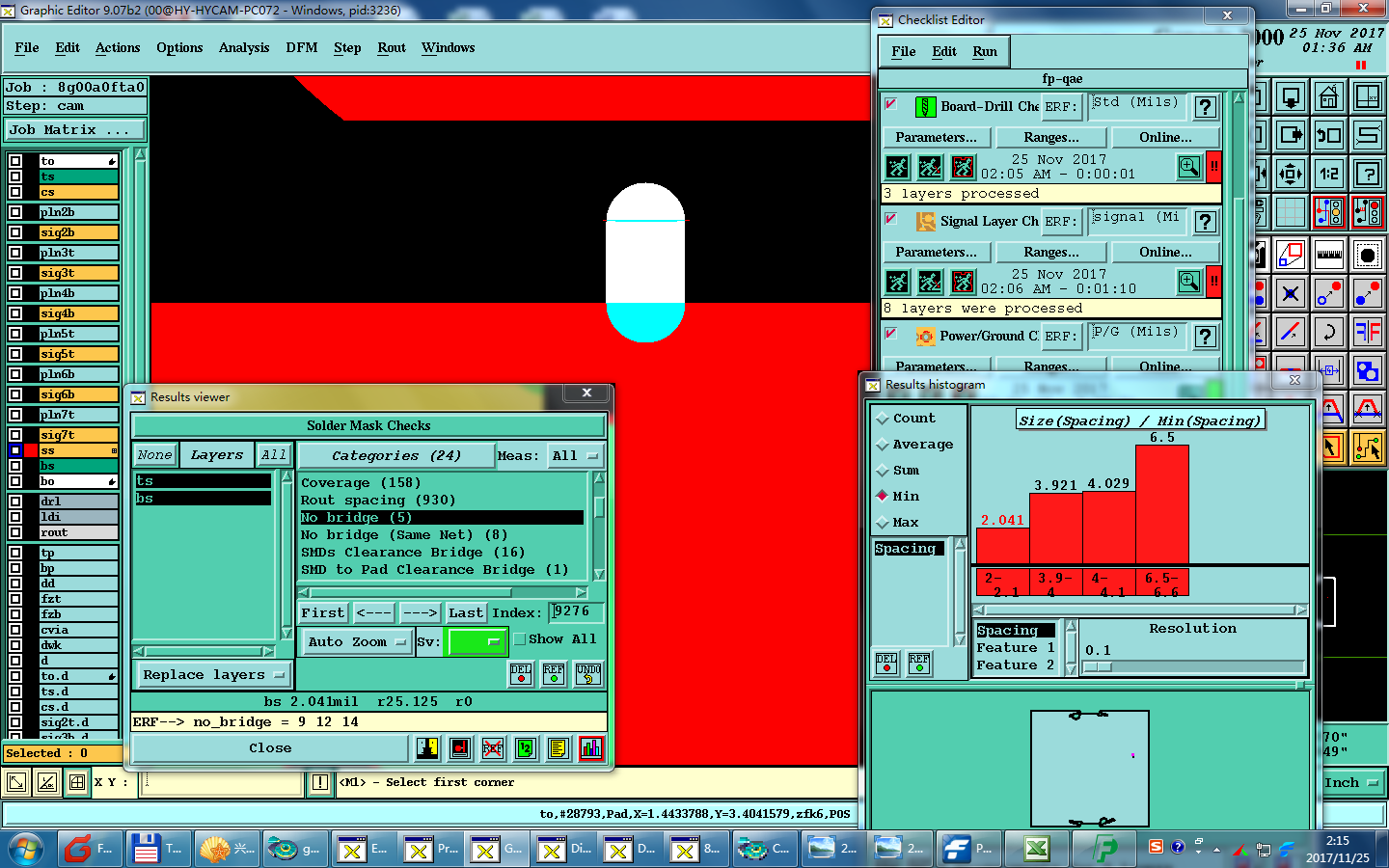Click the 6.5 histogram bar
This screenshot has width=1389, height=868.
tap(1162, 504)
